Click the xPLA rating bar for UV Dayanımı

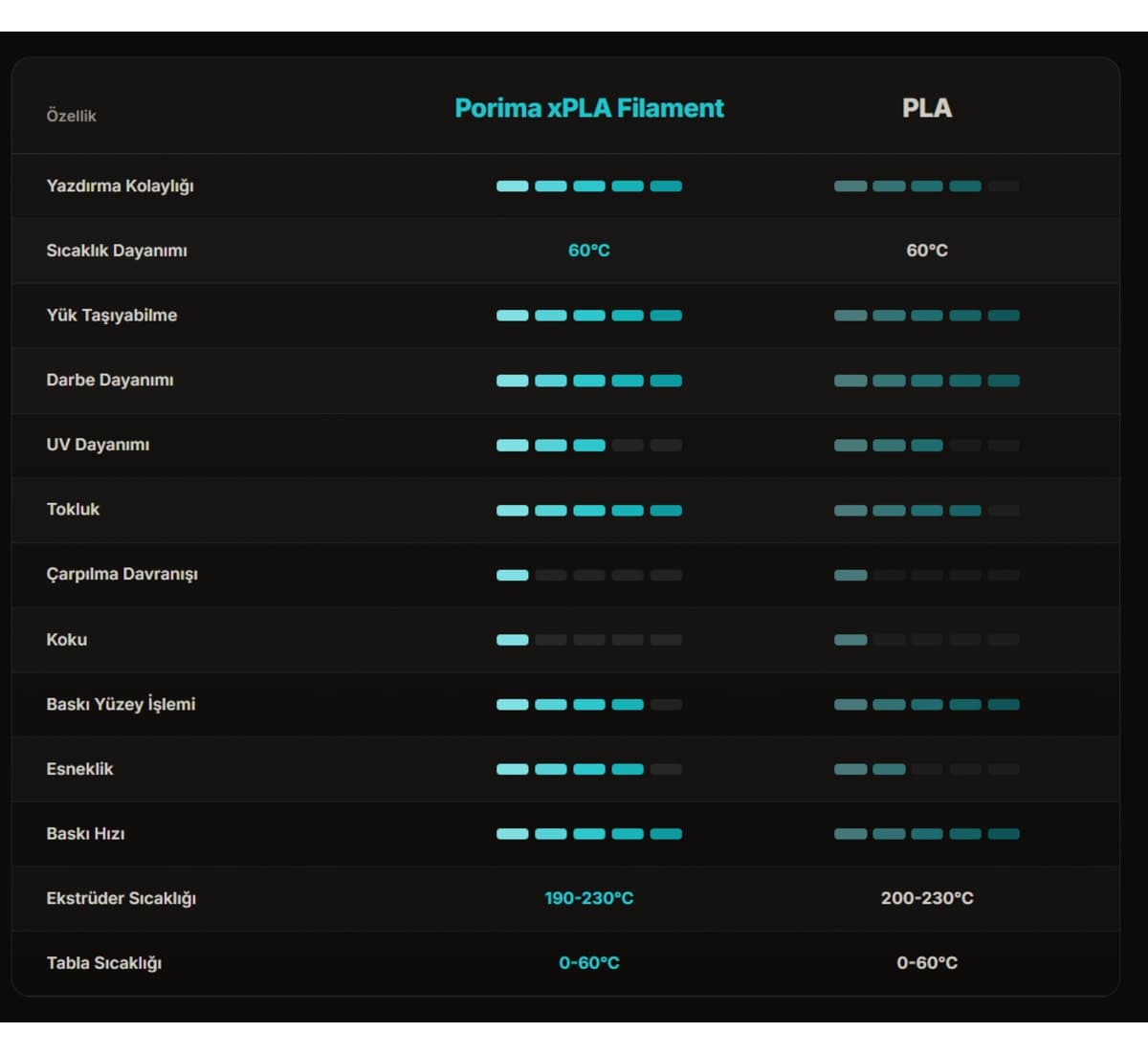589,445
